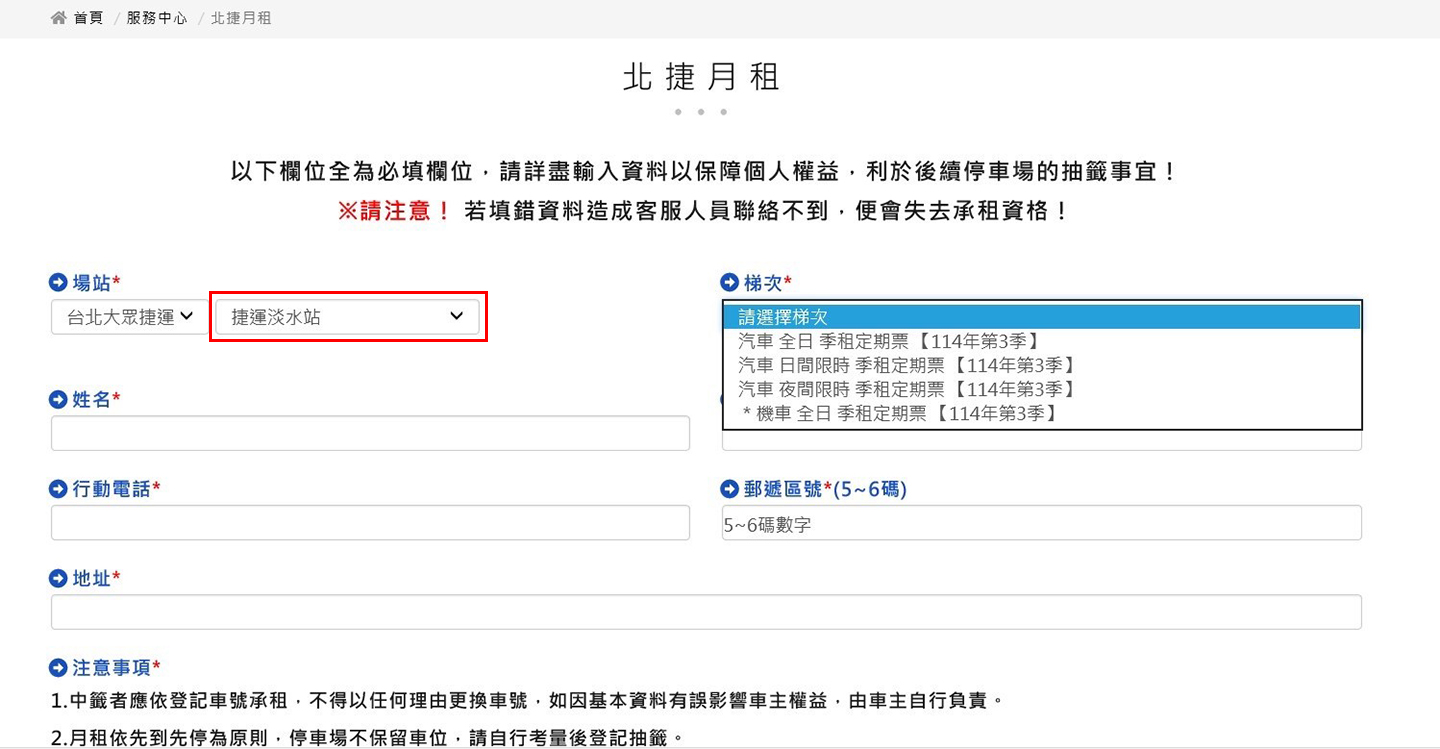
Task: Click 北捷月租 breadcrumb text
Action: 241,18
